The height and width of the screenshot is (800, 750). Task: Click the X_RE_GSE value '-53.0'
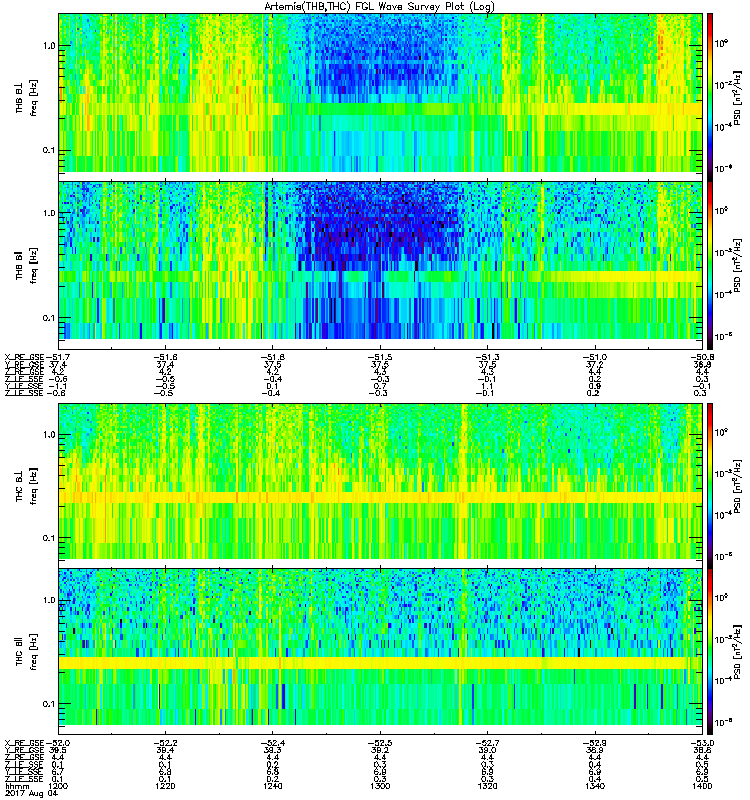pos(702,743)
